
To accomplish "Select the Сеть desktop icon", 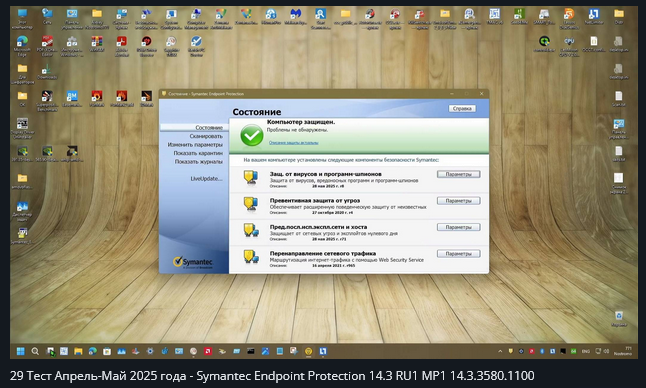I will pyautogui.click(x=47, y=16).
